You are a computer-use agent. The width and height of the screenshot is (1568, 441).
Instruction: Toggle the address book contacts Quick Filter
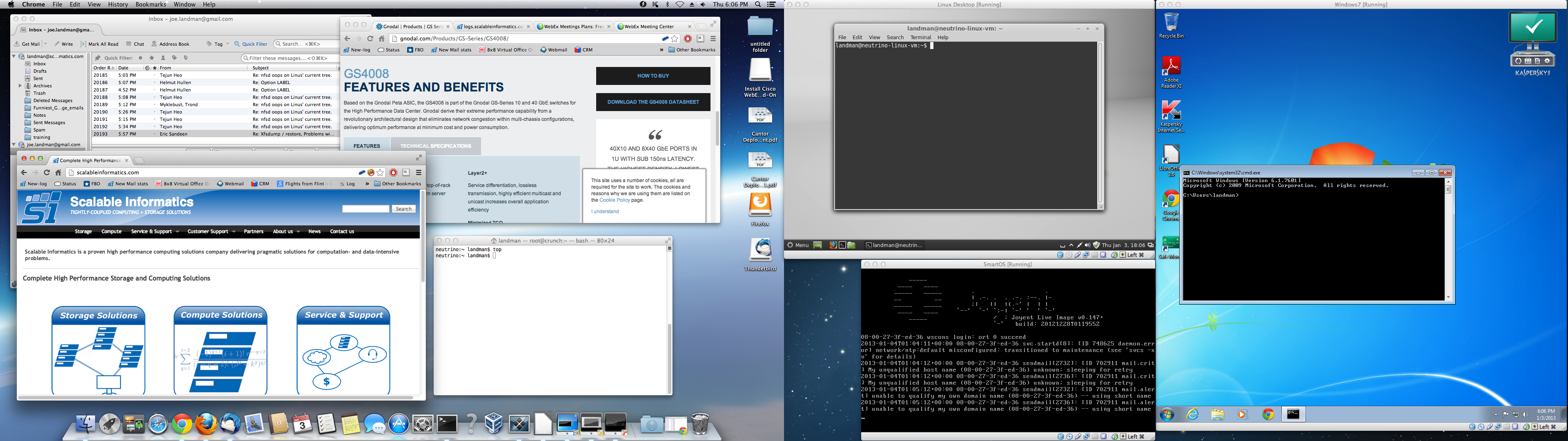coord(163,58)
